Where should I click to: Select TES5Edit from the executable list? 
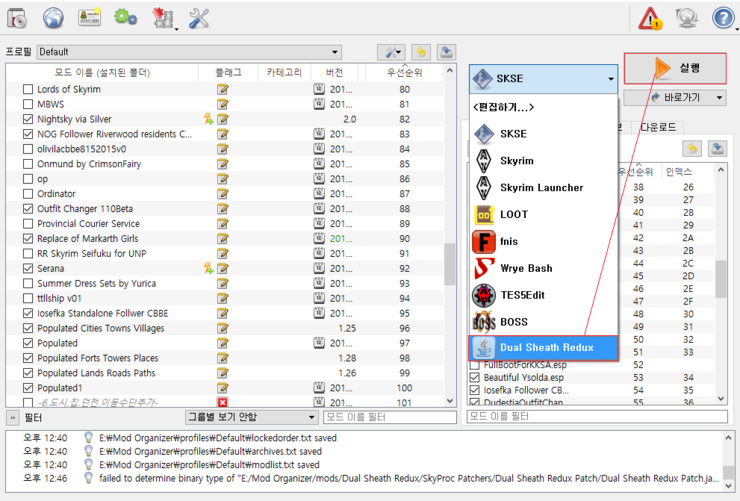coord(544,295)
